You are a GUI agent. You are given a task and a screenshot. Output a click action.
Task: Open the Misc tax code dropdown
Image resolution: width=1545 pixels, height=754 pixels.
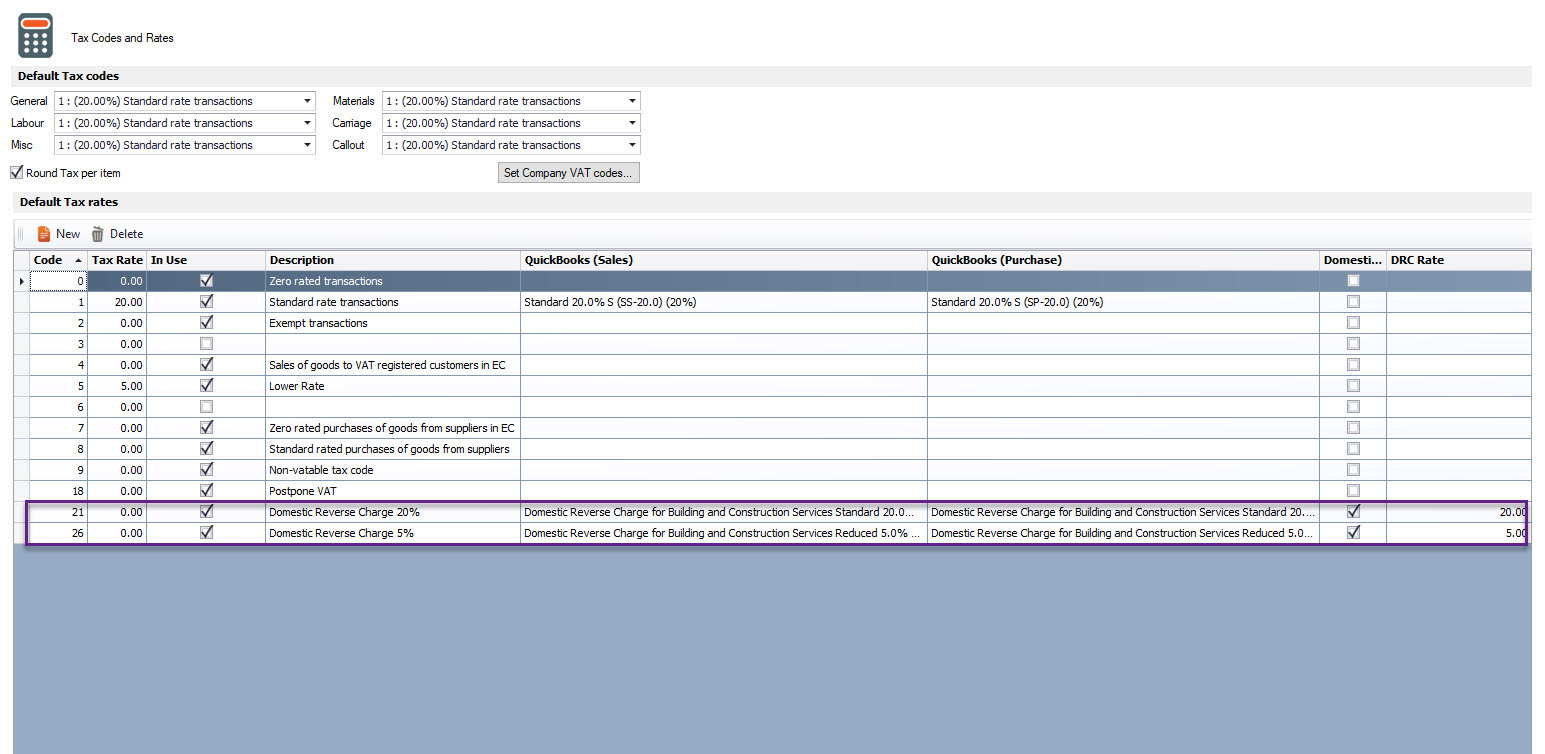tap(307, 145)
